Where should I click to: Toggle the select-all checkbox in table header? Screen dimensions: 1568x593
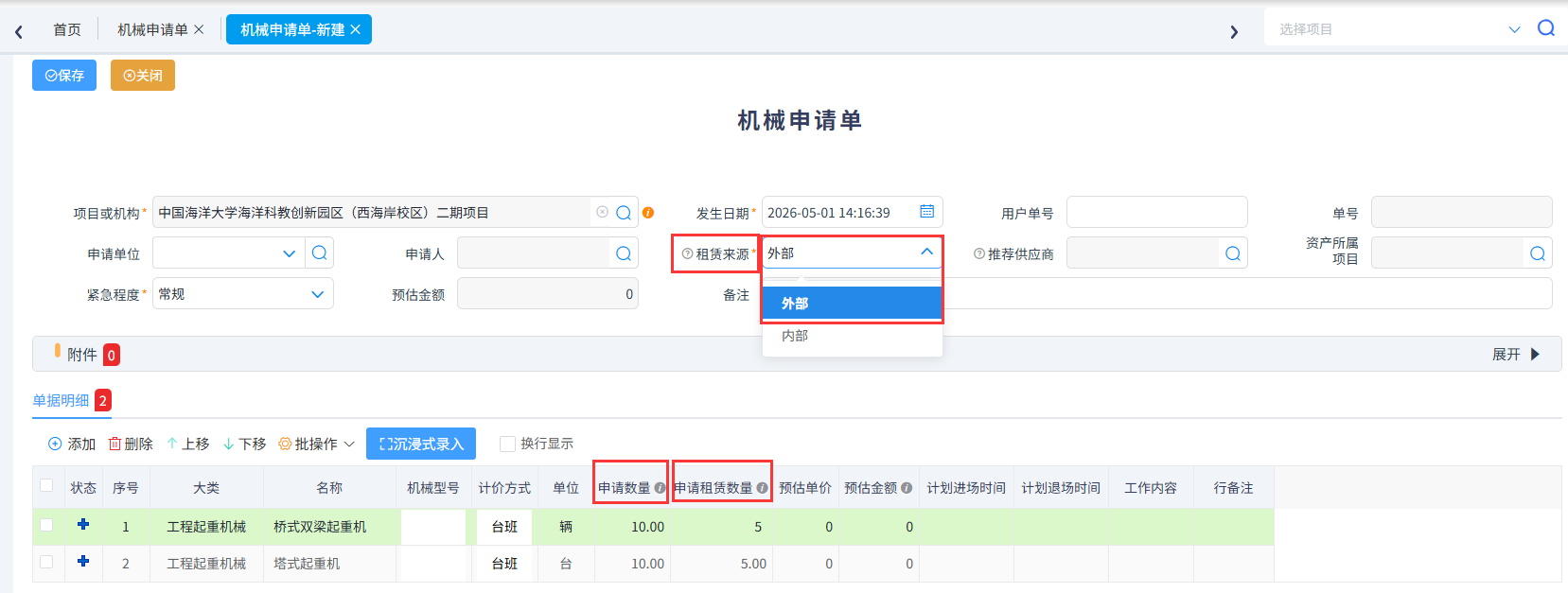(46, 485)
